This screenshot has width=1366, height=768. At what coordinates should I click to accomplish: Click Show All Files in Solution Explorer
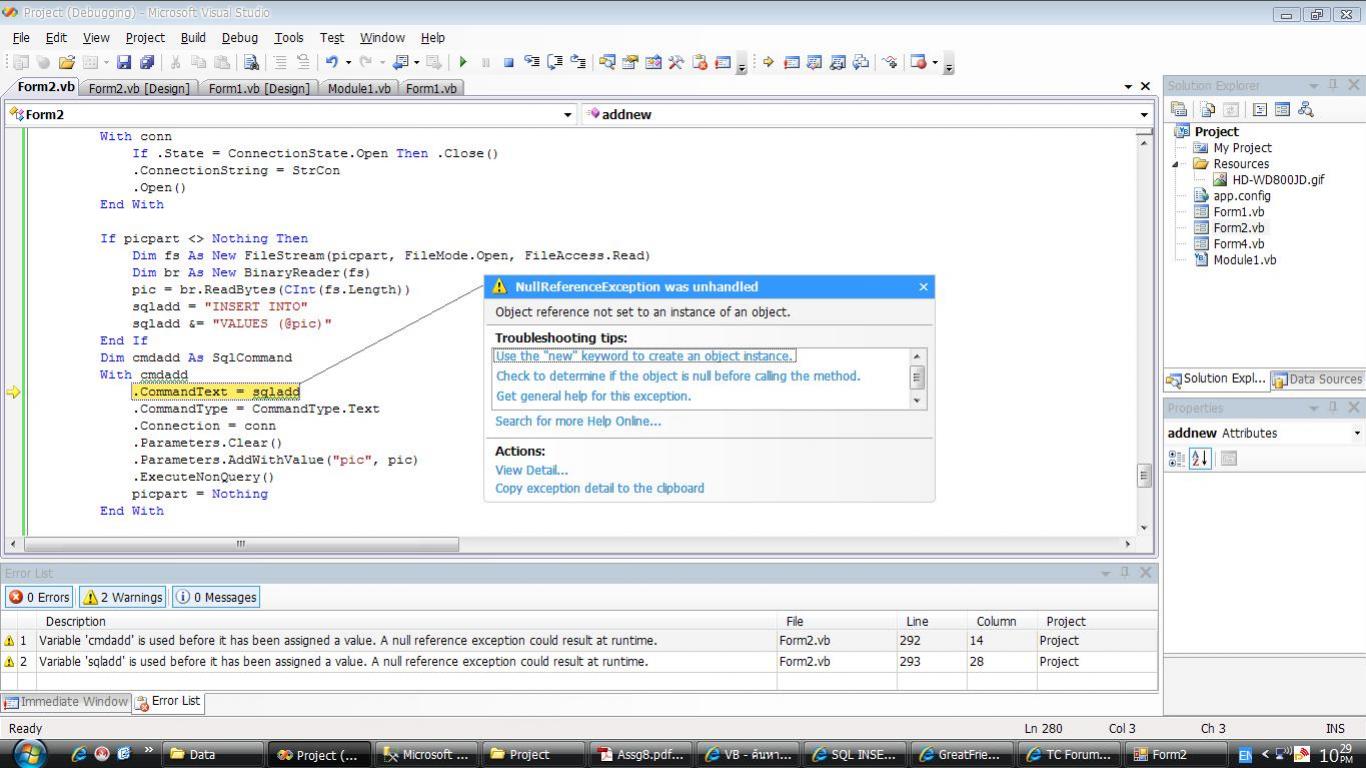(1208, 109)
